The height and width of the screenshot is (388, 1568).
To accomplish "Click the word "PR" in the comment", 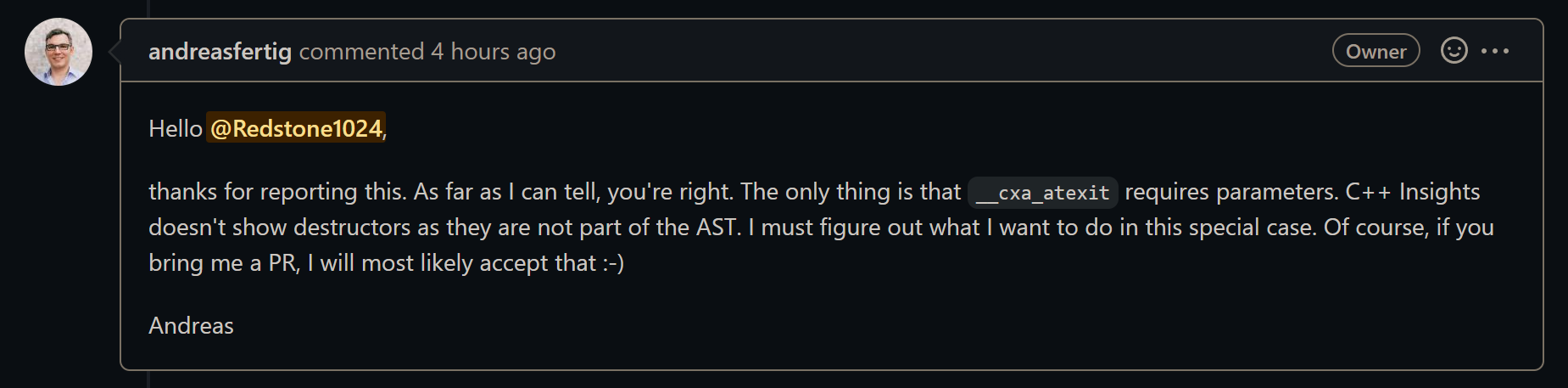I will (x=282, y=263).
